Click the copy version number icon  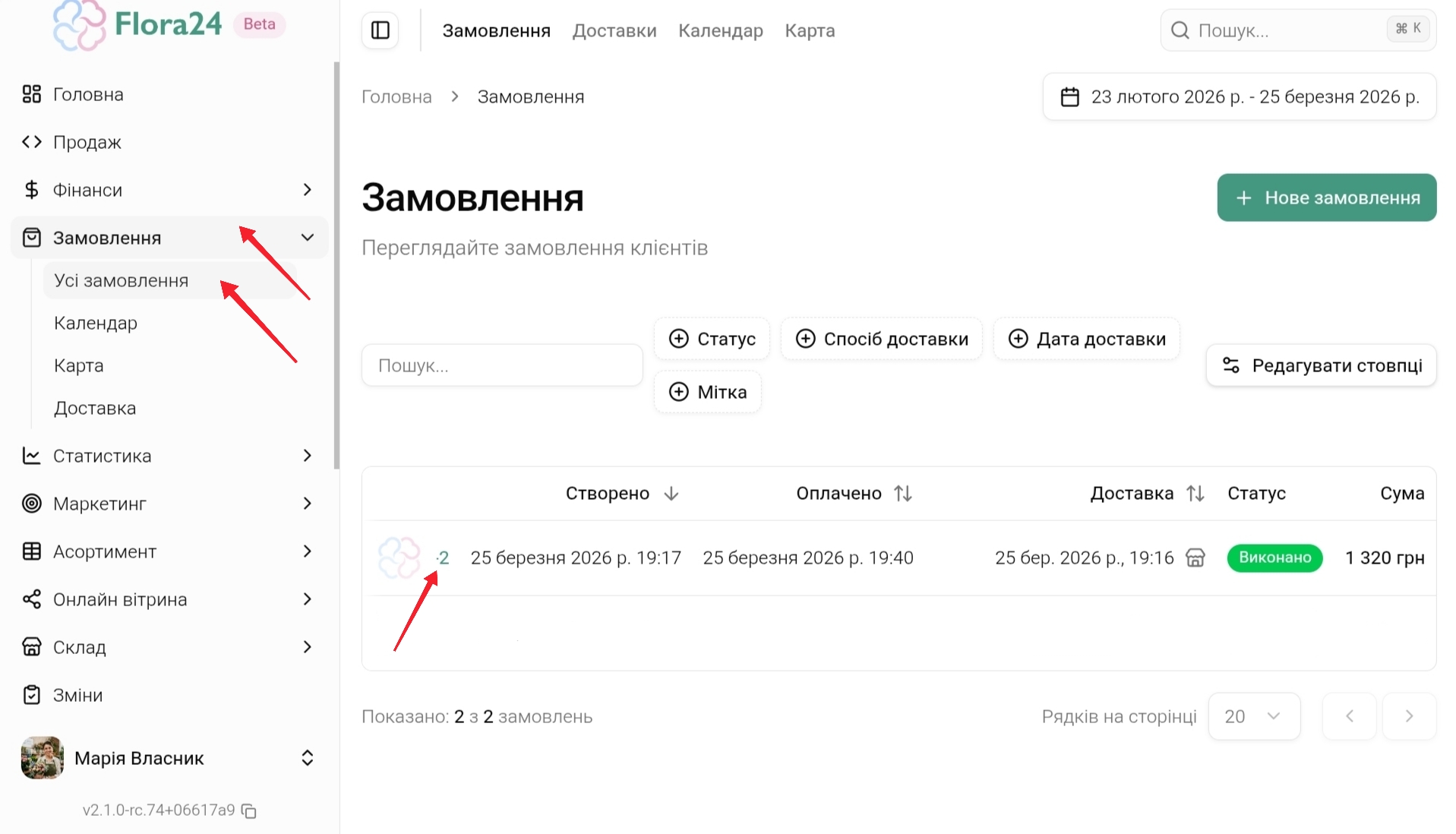(249, 811)
